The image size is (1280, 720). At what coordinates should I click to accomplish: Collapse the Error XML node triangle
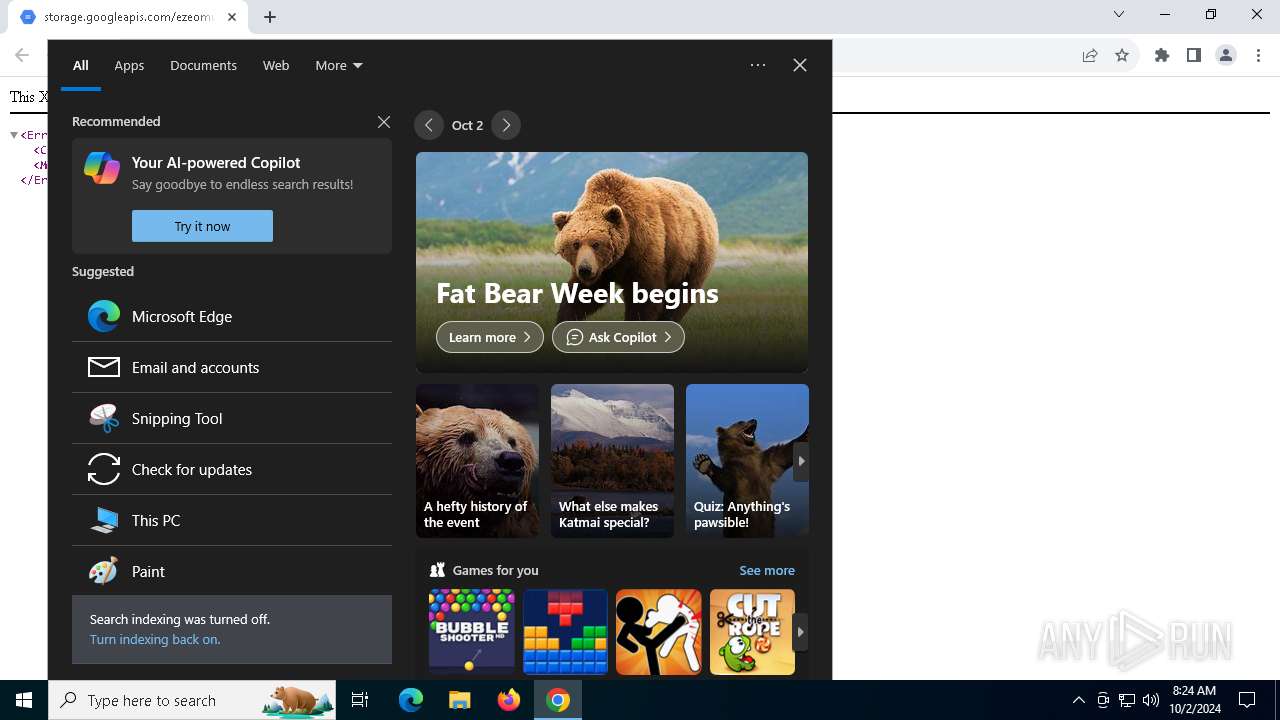point(15,135)
